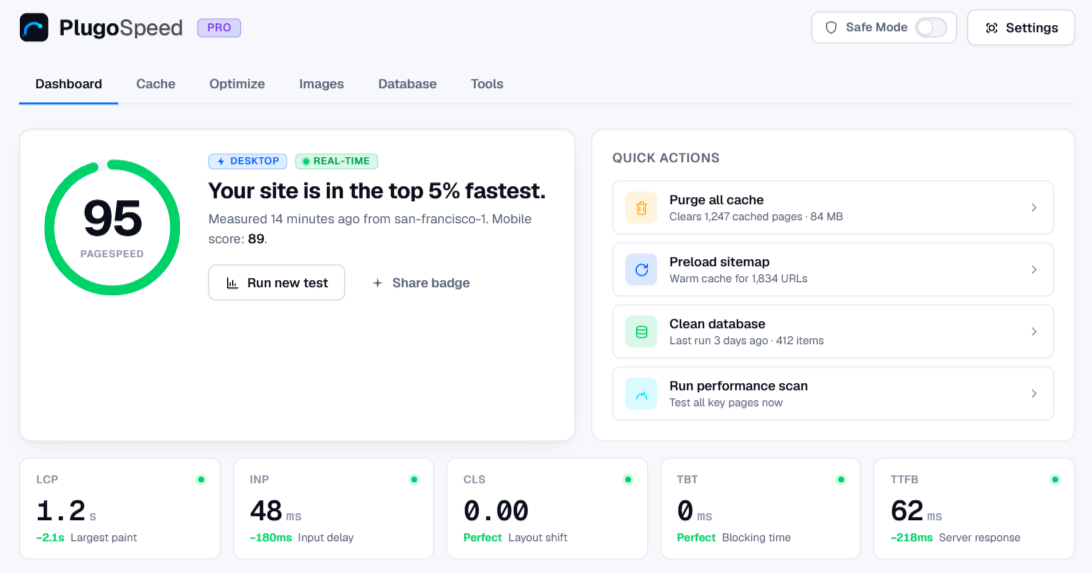Click the QUICK ACTIONS heading
The height and width of the screenshot is (573, 1092).
point(666,158)
